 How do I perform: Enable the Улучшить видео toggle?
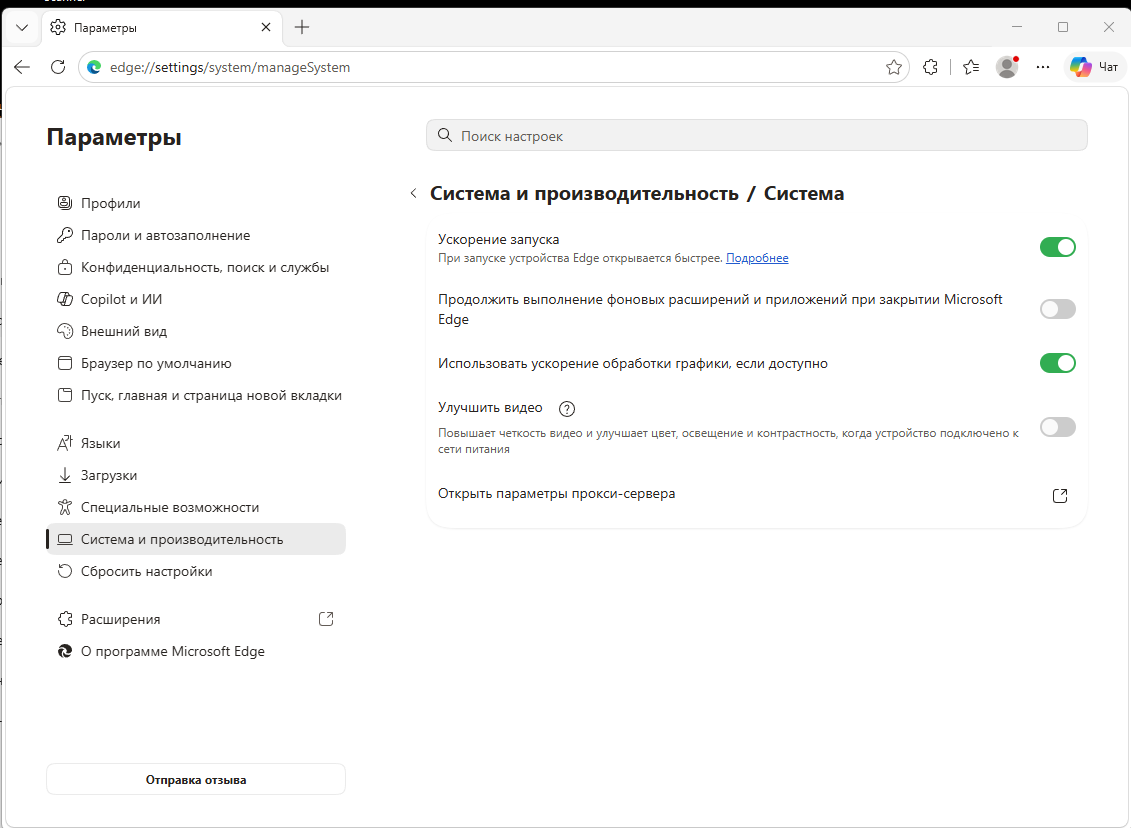(1057, 427)
